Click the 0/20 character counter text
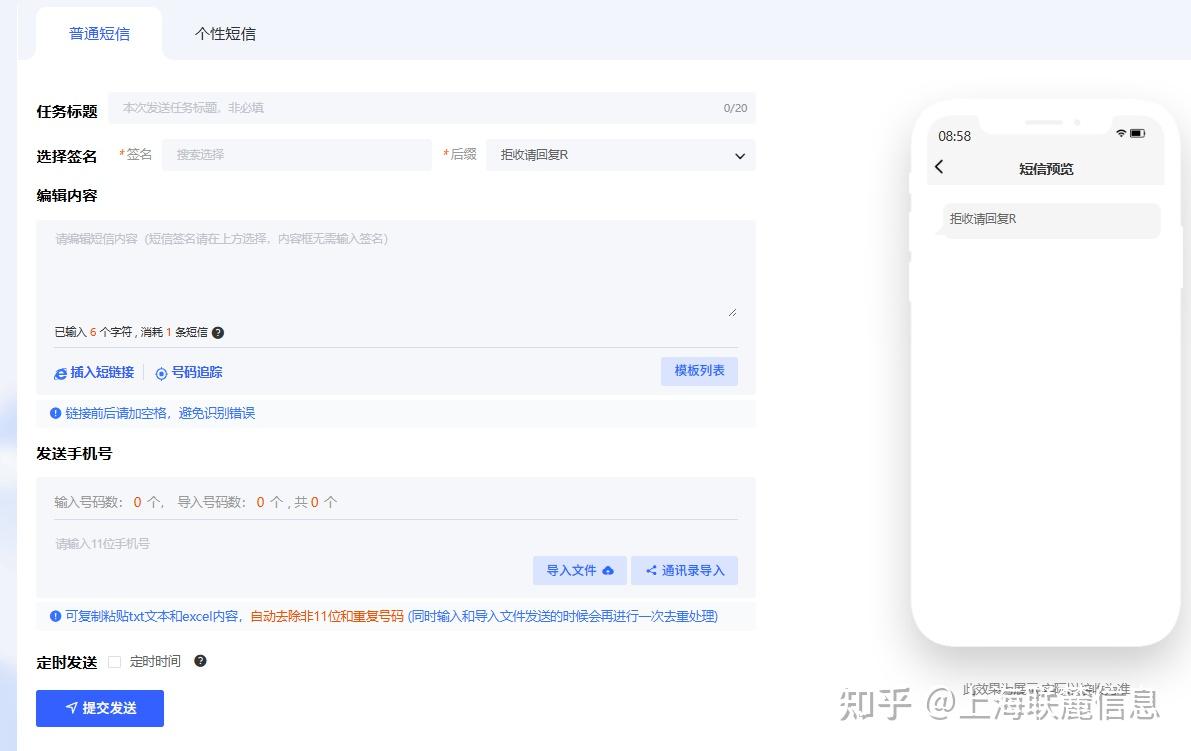 tap(735, 108)
